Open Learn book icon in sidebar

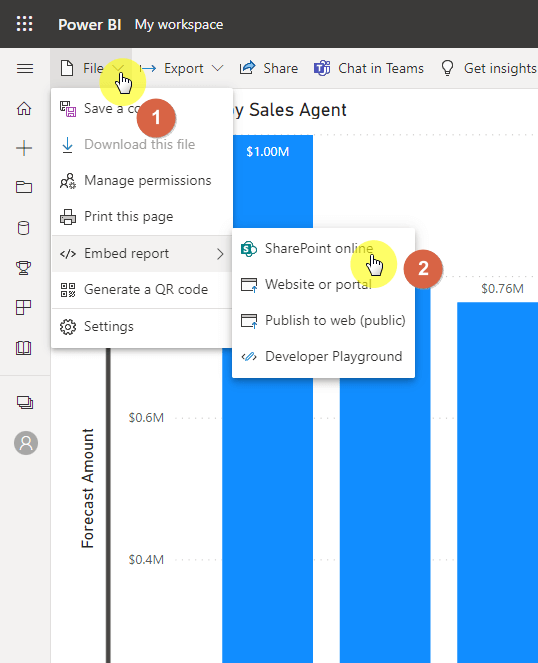(x=24, y=348)
